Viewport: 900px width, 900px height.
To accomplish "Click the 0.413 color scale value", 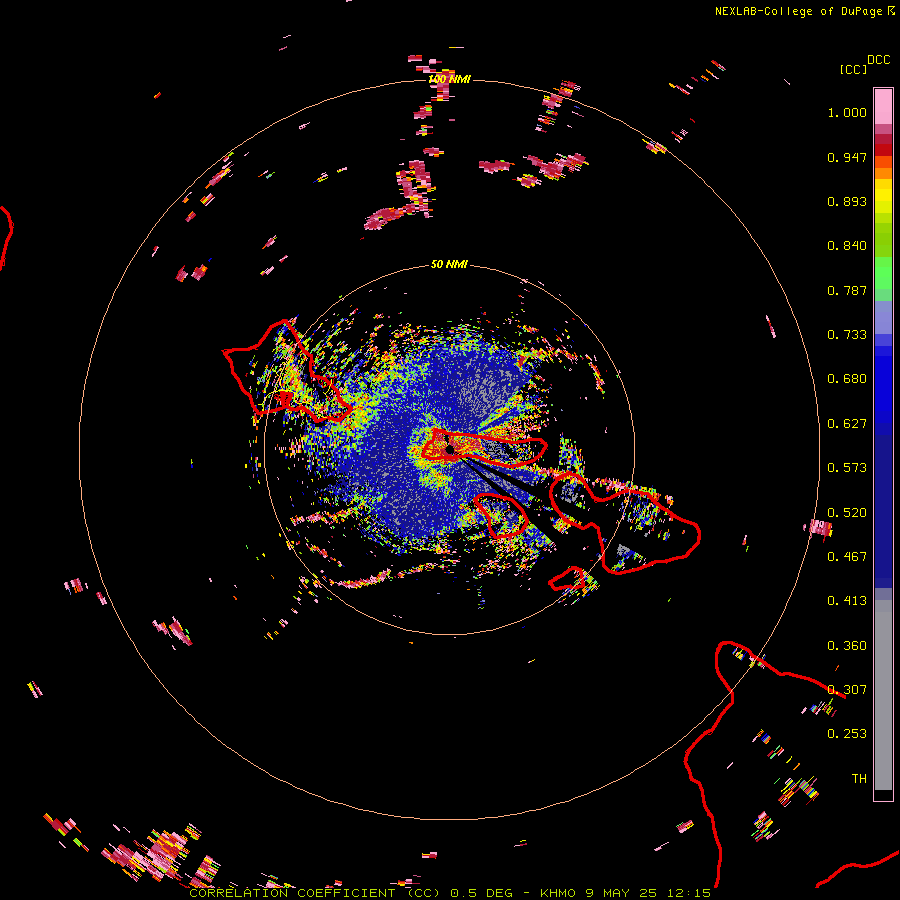I will [847, 601].
